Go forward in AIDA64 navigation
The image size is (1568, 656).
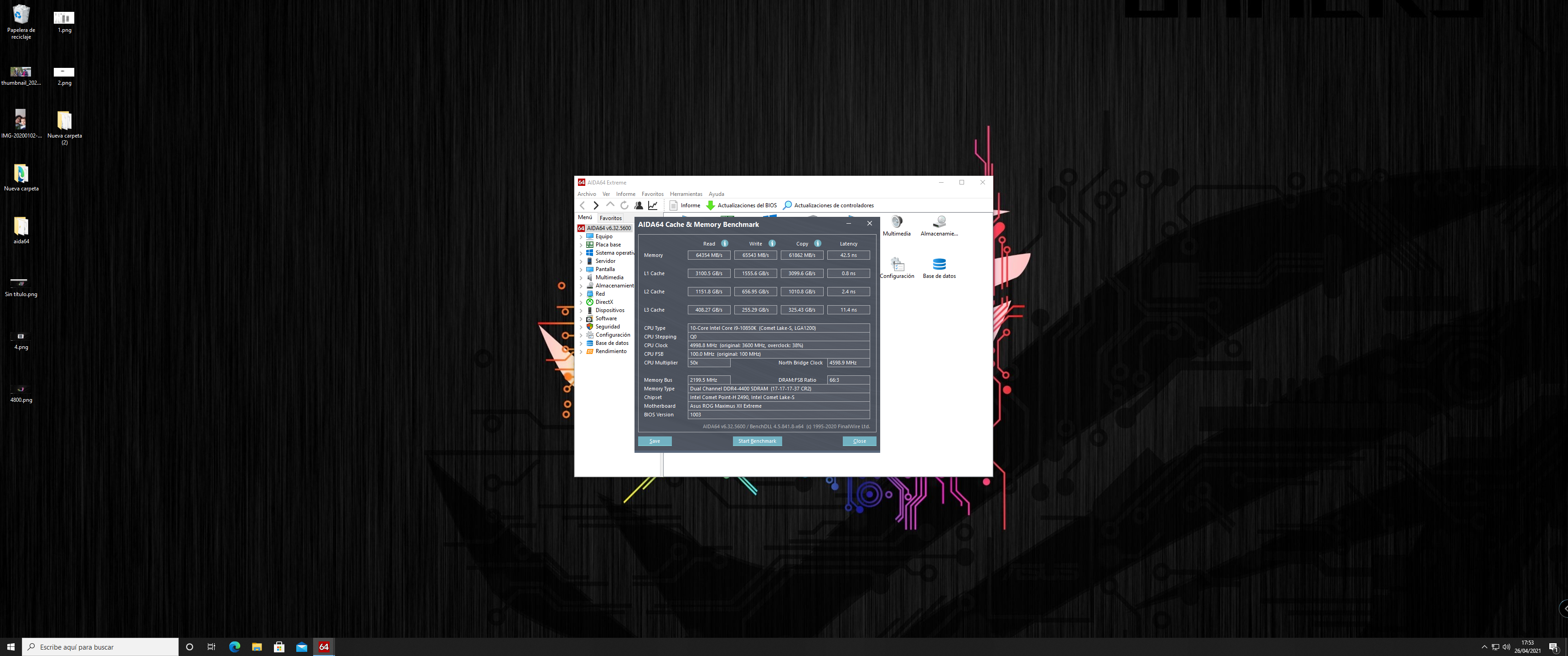tap(596, 205)
